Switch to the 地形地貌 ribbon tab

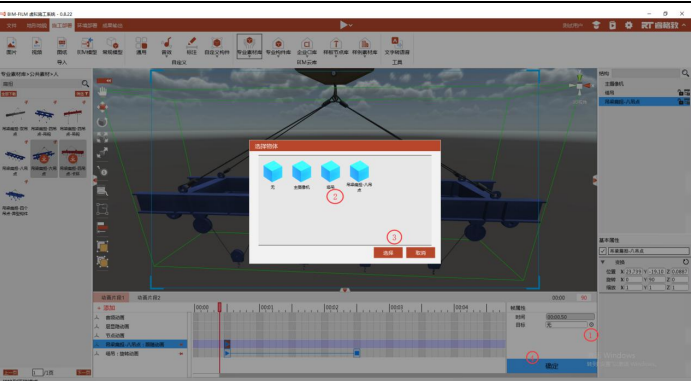click(36, 26)
